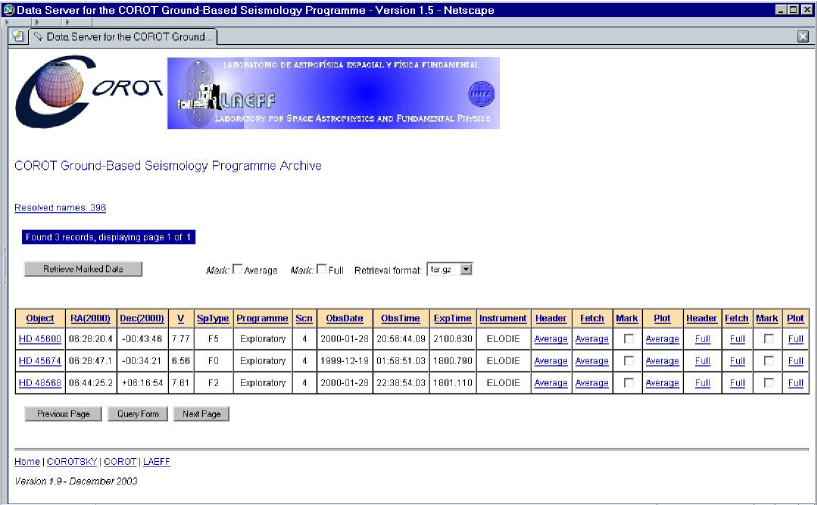Click the Retrieve Marked Data button
The image size is (817, 505).
pos(83,269)
